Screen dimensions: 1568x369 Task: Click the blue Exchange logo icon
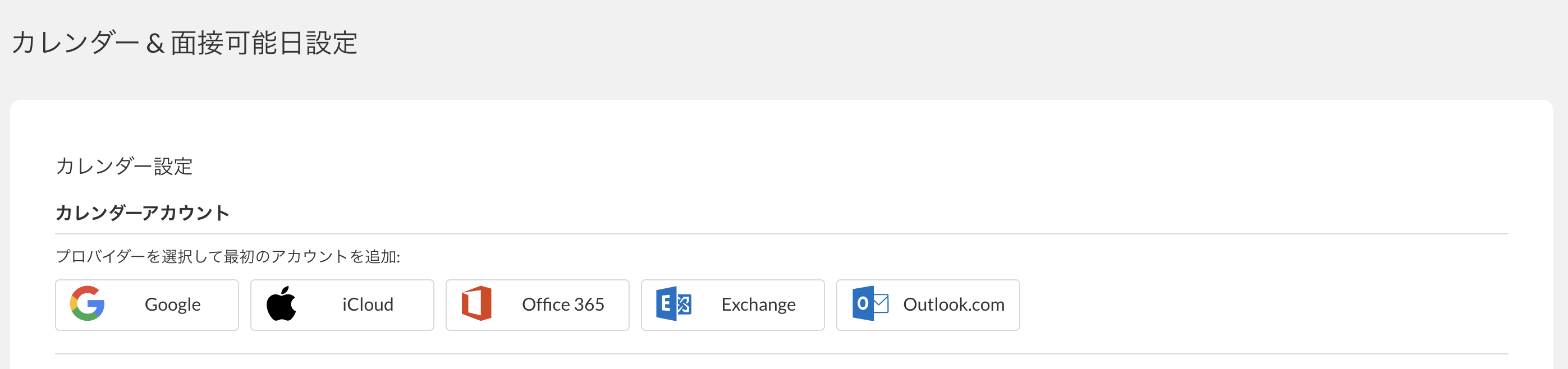point(673,303)
